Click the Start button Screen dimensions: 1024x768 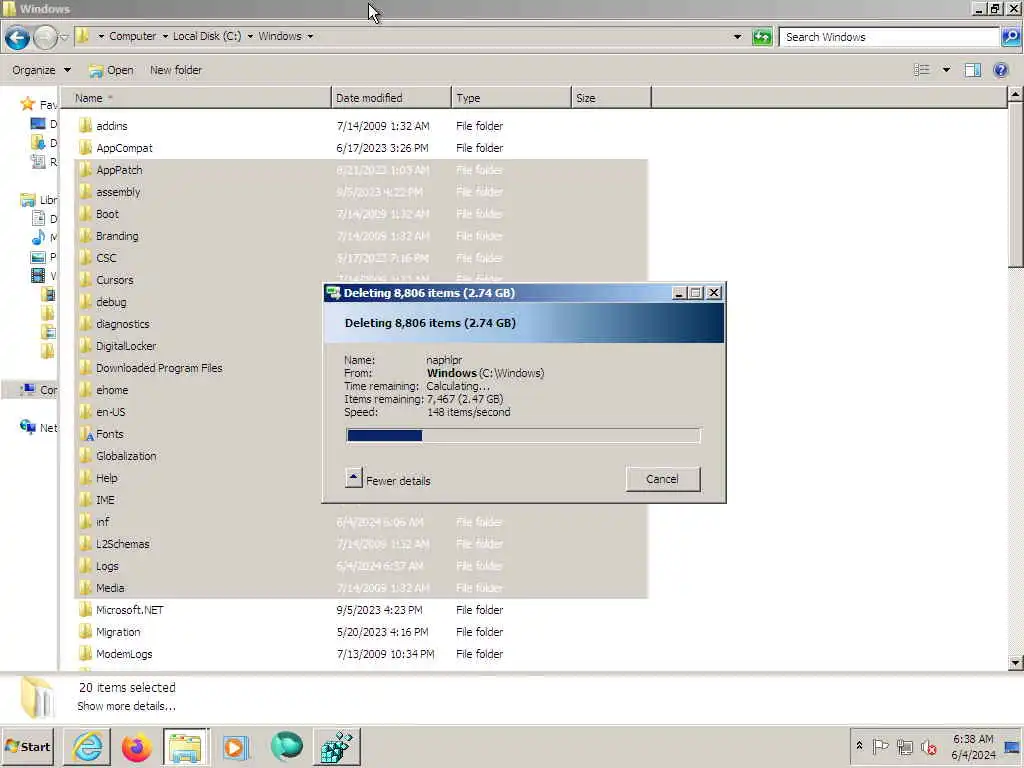pos(28,746)
